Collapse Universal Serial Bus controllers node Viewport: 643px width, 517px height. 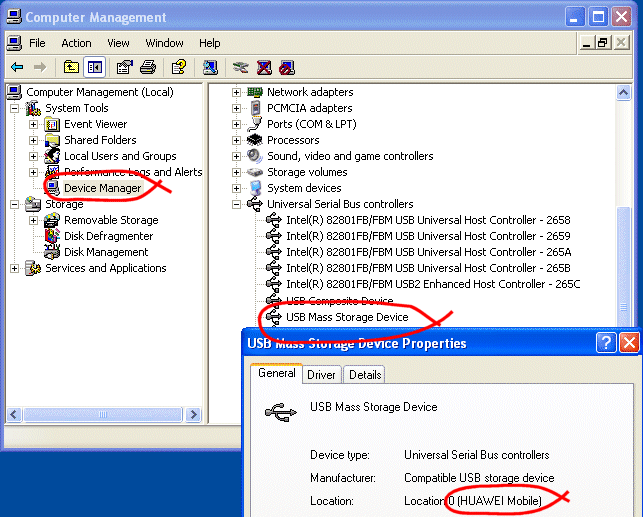[237, 204]
